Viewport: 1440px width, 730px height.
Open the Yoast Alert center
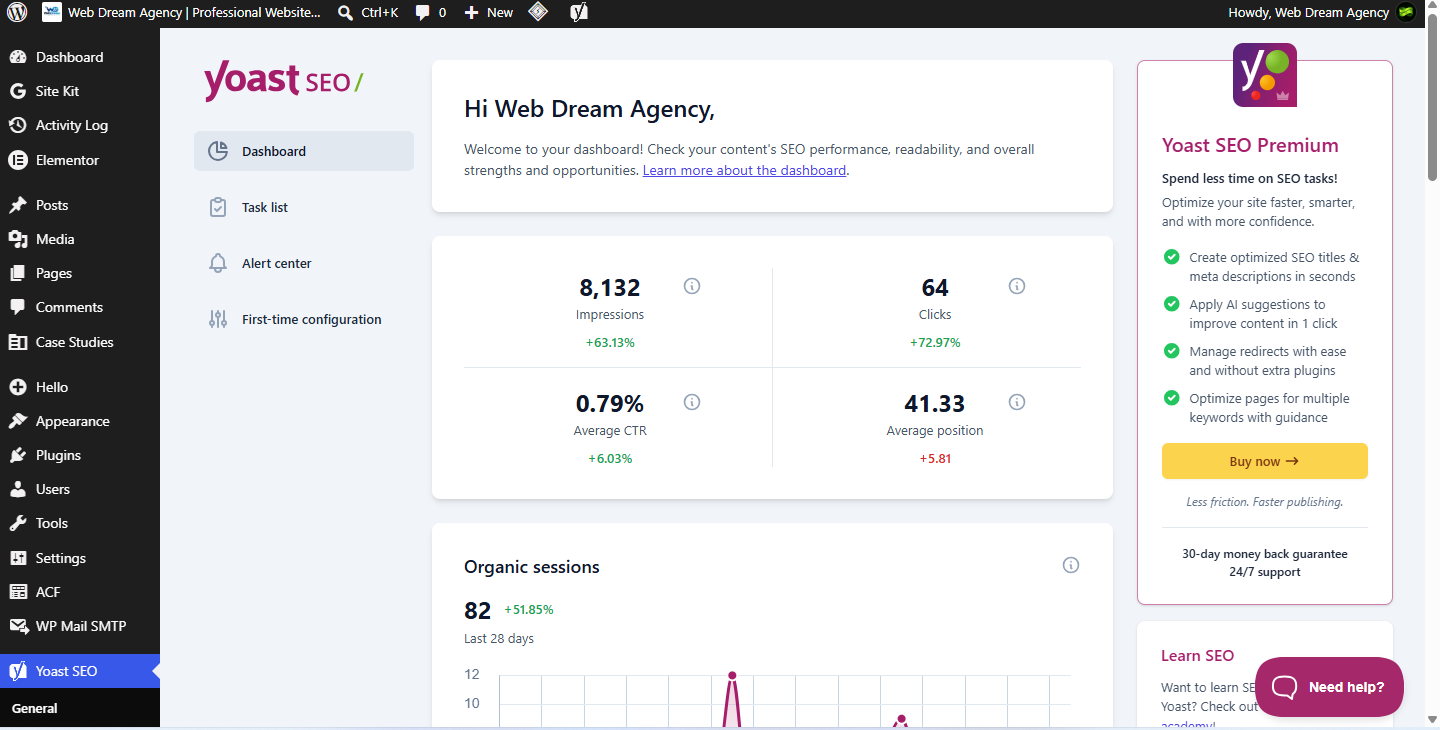pos(304,263)
